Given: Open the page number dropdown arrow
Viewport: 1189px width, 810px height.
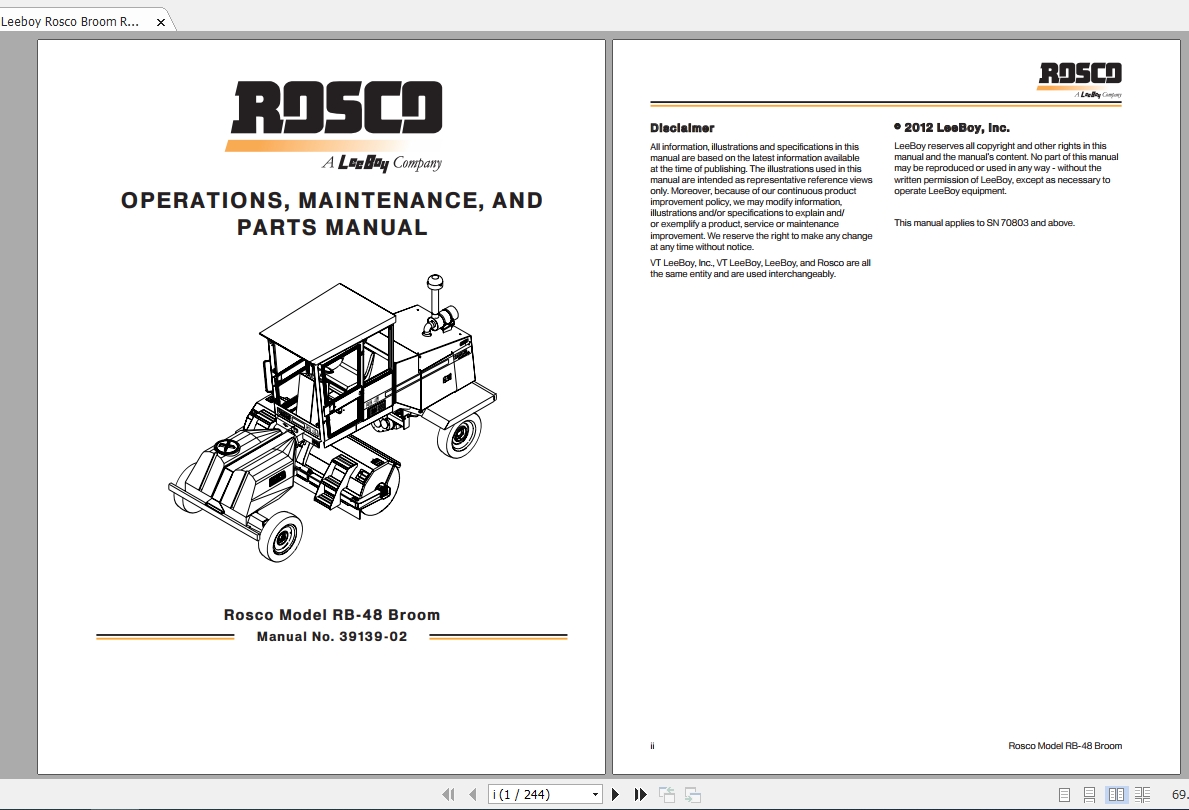Looking at the screenshot, I should click(x=596, y=795).
